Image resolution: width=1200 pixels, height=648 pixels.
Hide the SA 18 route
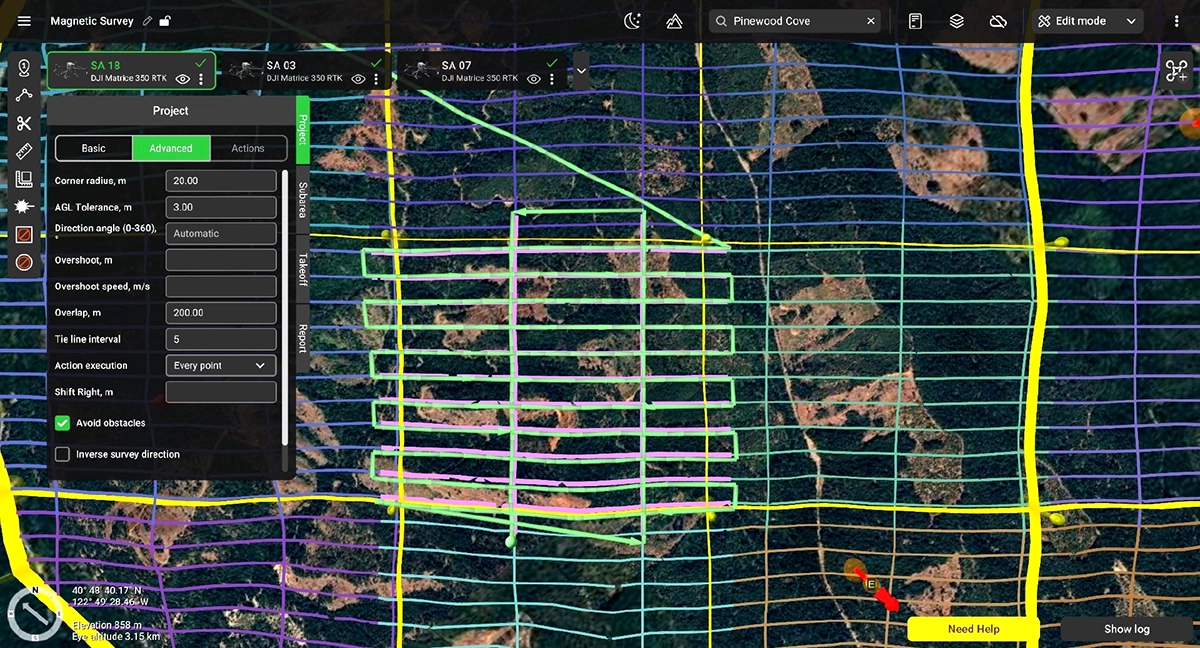coord(183,79)
